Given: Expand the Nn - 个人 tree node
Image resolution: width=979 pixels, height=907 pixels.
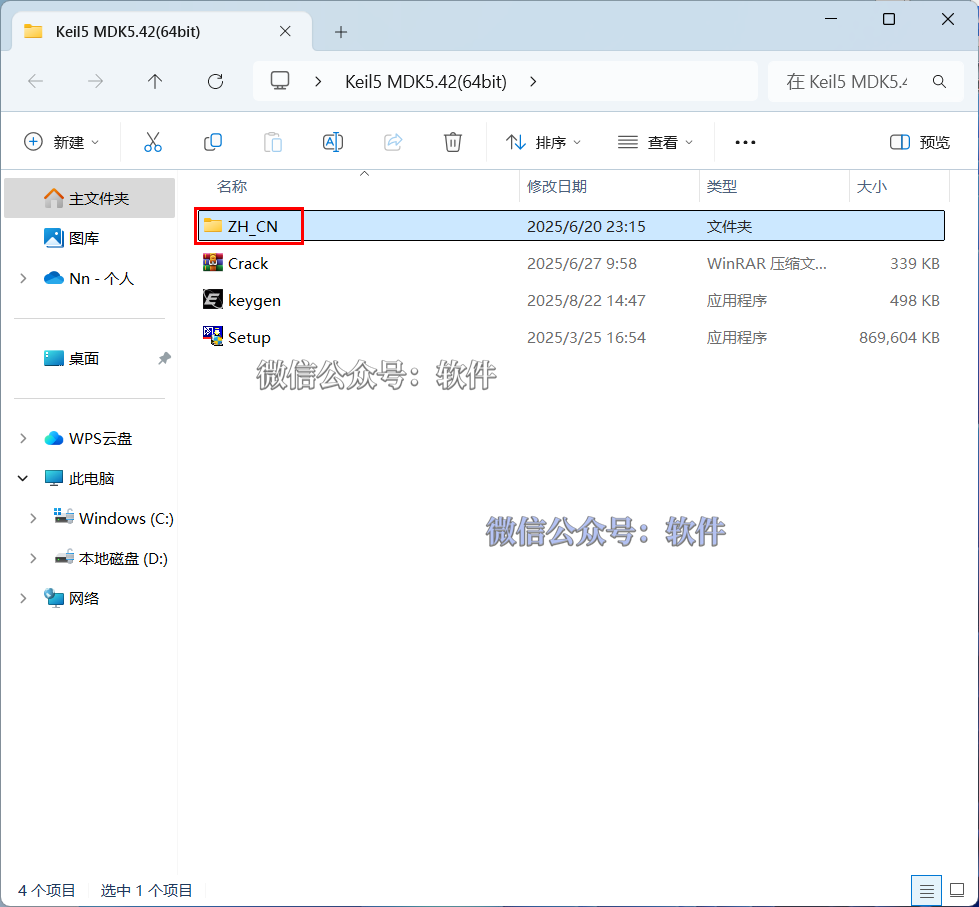Looking at the screenshot, I should click(x=23, y=278).
